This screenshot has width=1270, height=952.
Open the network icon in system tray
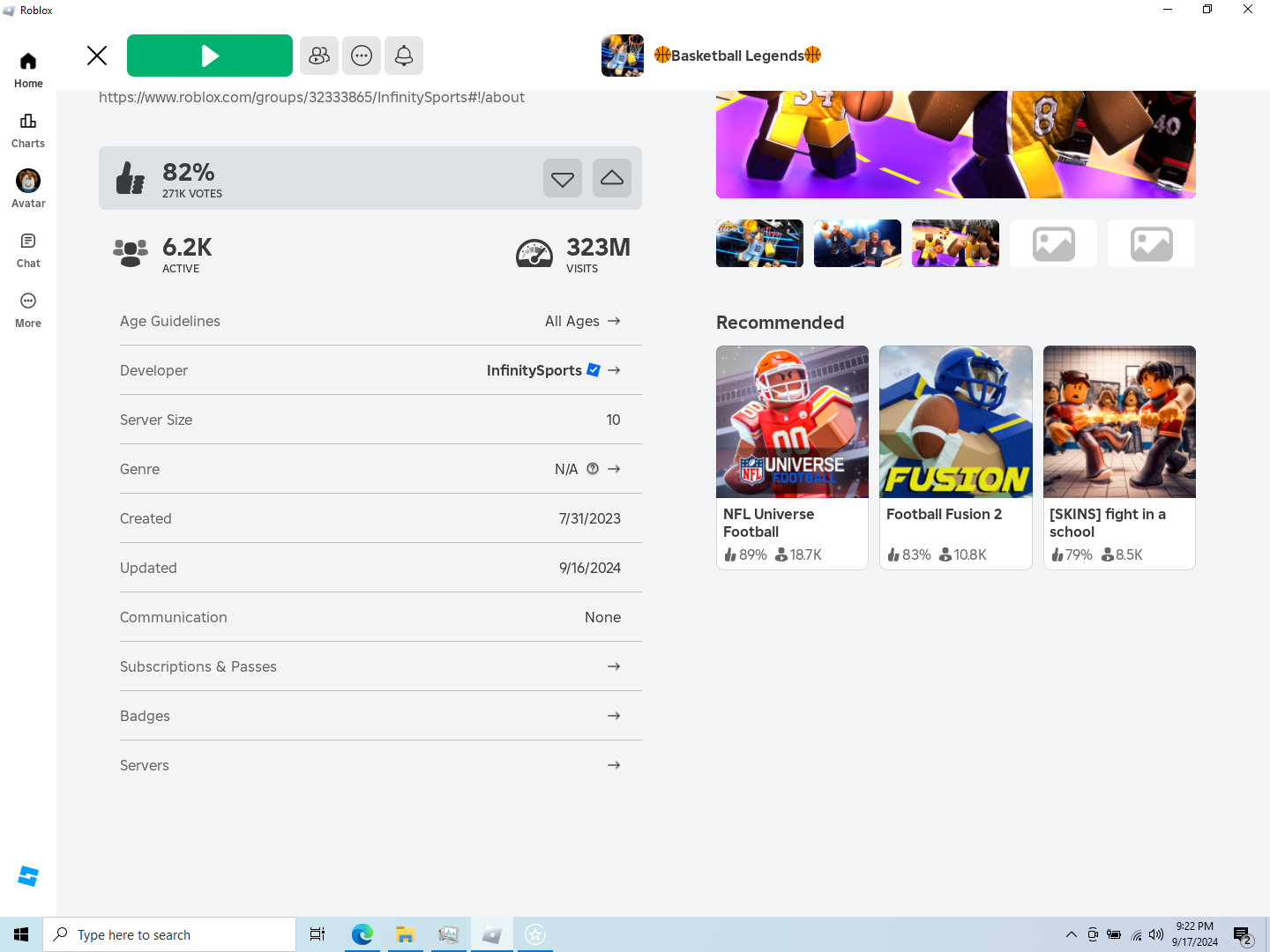(x=1136, y=934)
